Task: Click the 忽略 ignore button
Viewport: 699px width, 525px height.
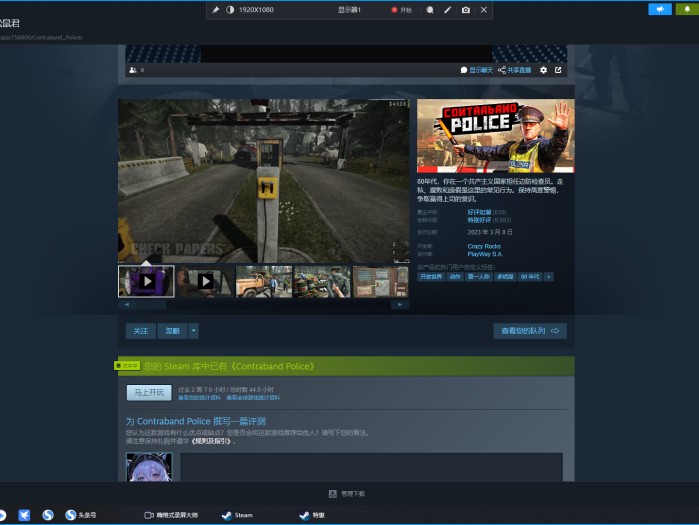Action: pyautogui.click(x=172, y=331)
